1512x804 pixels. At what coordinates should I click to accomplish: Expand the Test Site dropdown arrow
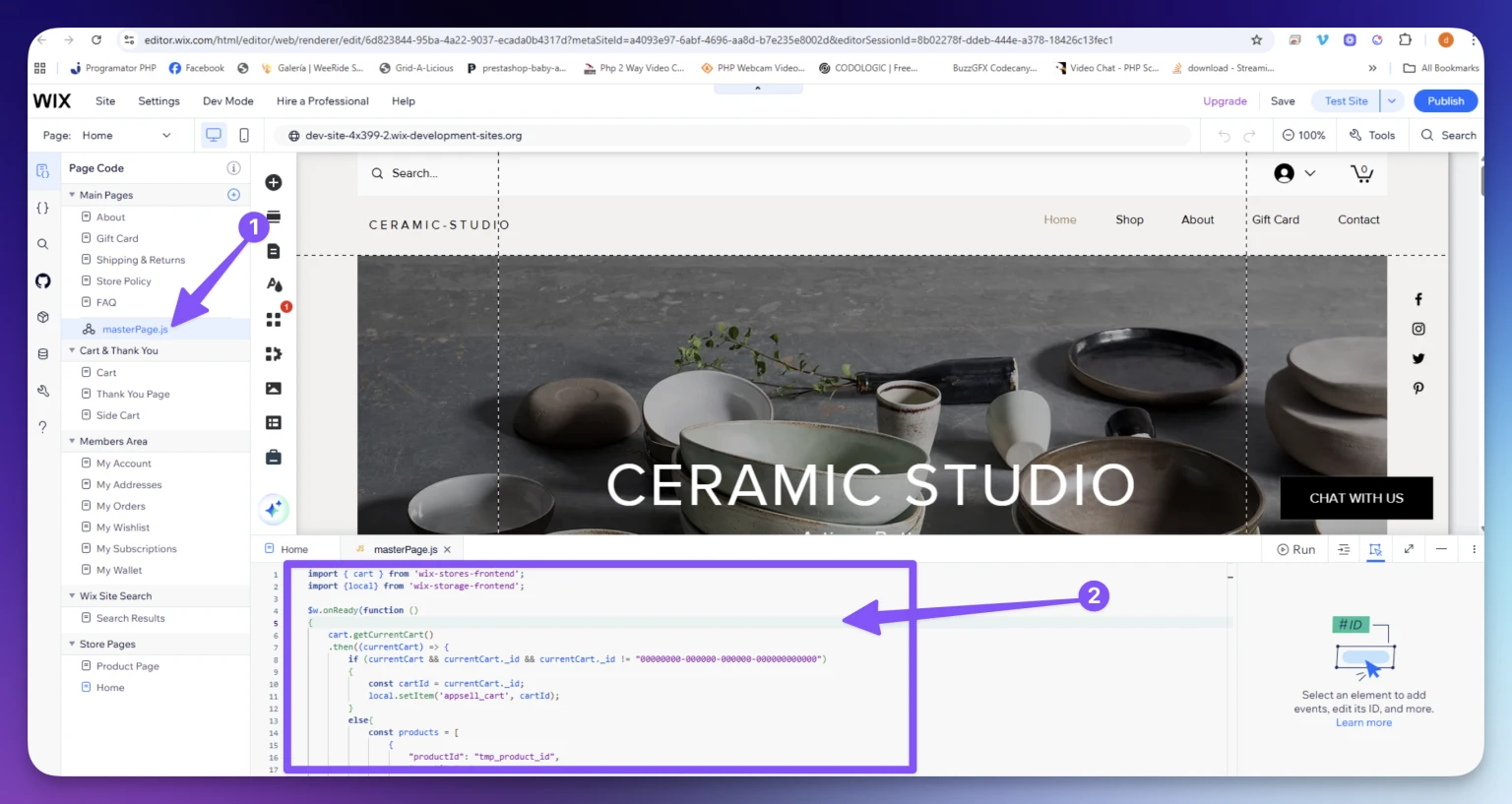1392,101
